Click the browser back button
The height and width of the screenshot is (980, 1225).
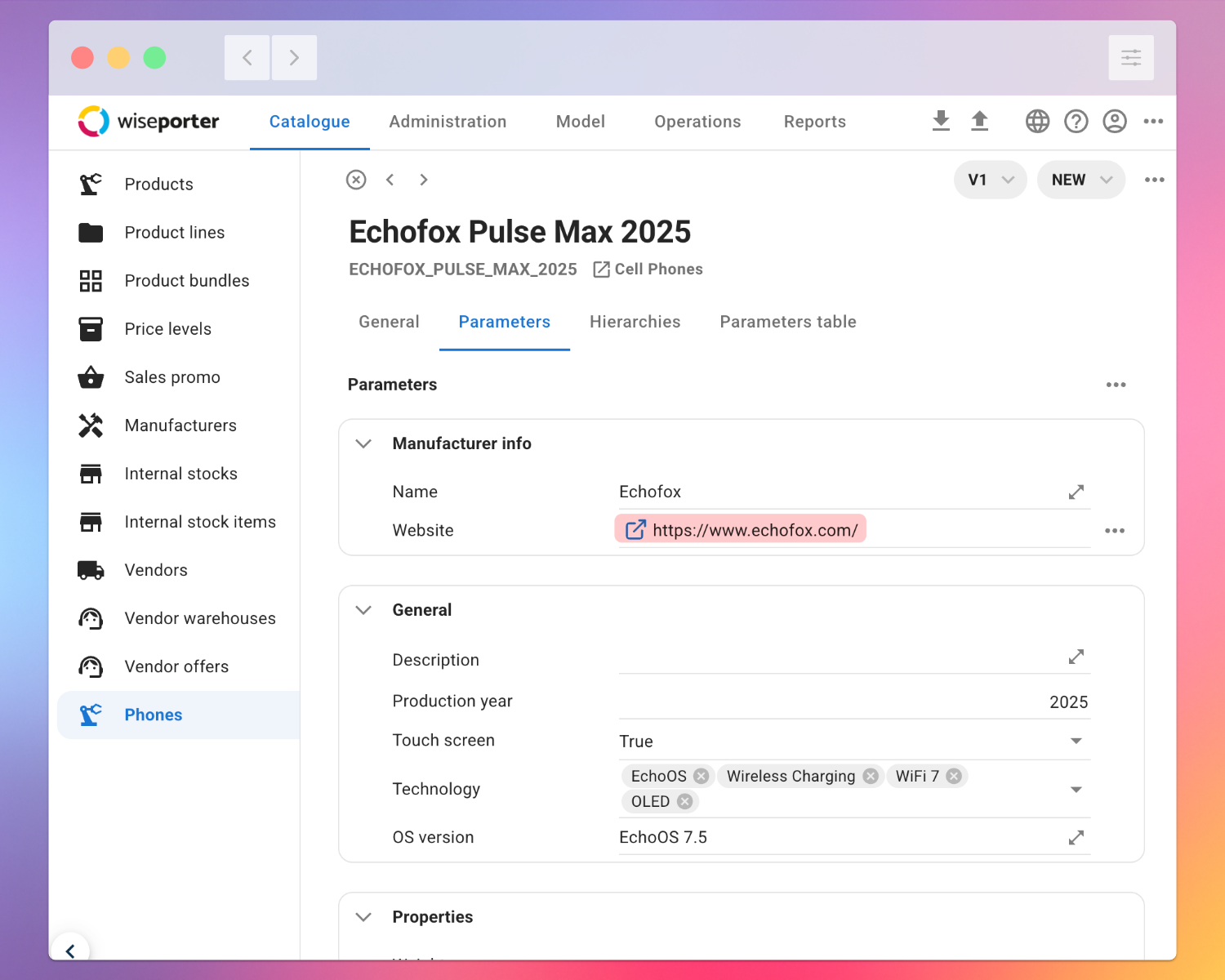point(247,58)
